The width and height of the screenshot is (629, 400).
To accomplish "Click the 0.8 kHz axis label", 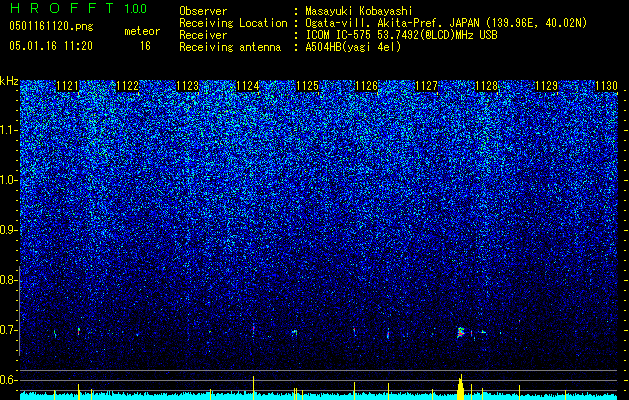I will [x=8, y=280].
